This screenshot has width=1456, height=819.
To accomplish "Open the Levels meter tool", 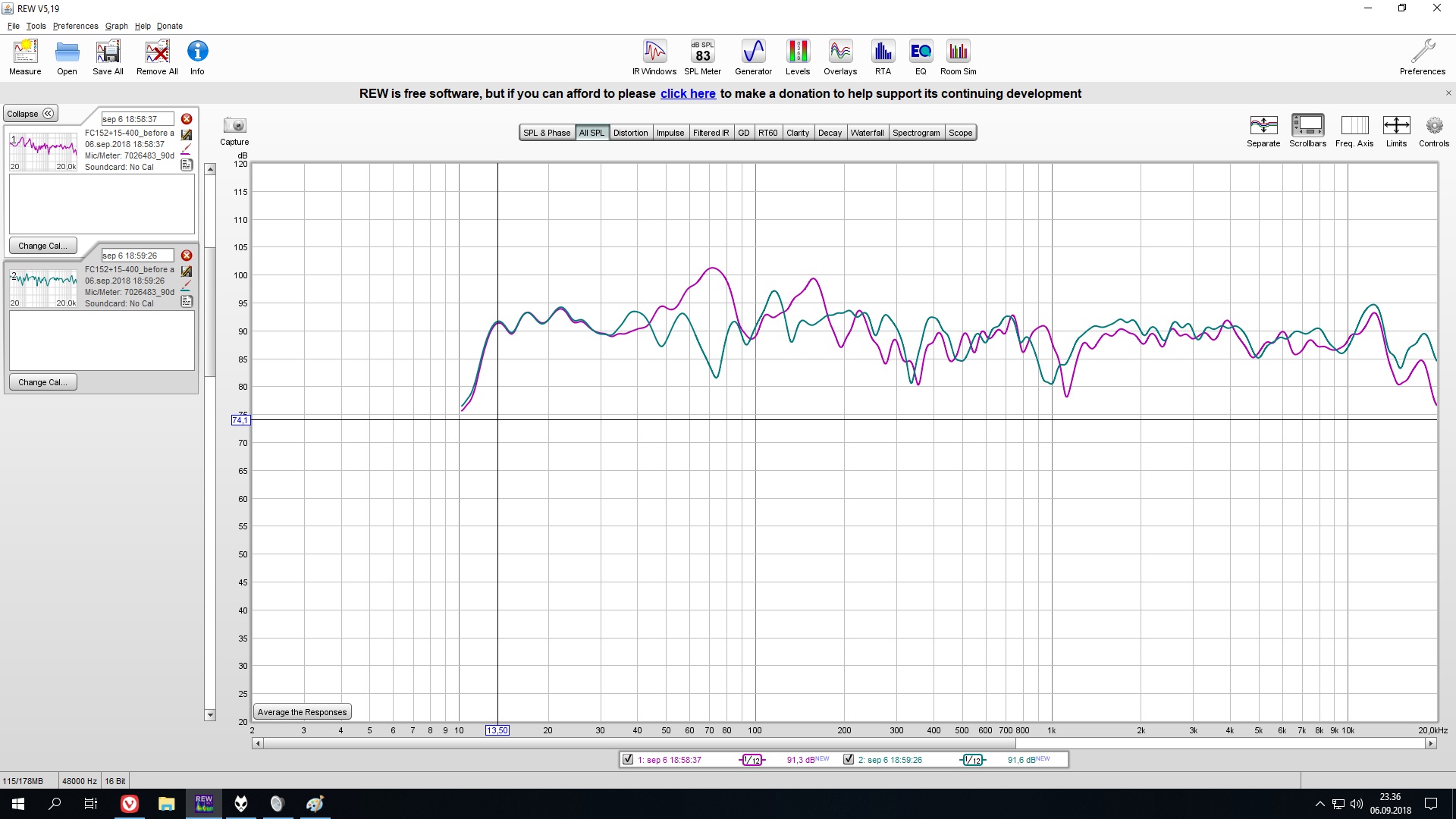I will tap(798, 58).
